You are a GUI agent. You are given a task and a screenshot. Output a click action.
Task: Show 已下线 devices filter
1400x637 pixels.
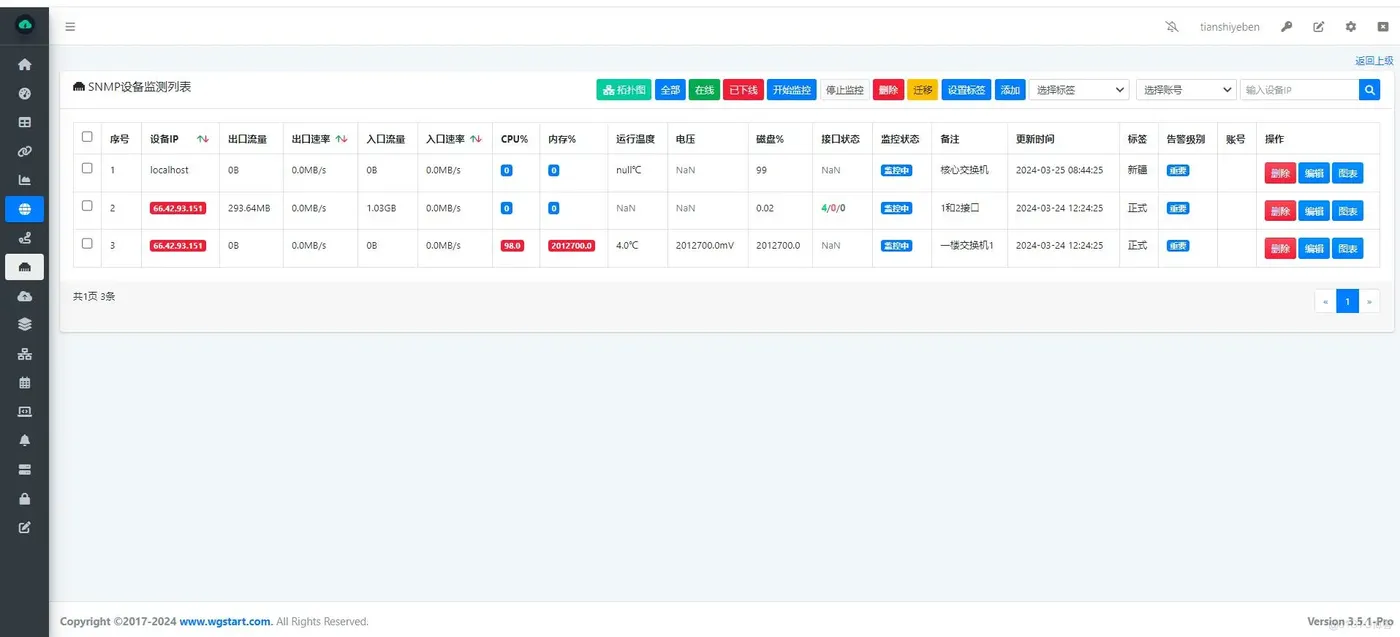tap(743, 90)
